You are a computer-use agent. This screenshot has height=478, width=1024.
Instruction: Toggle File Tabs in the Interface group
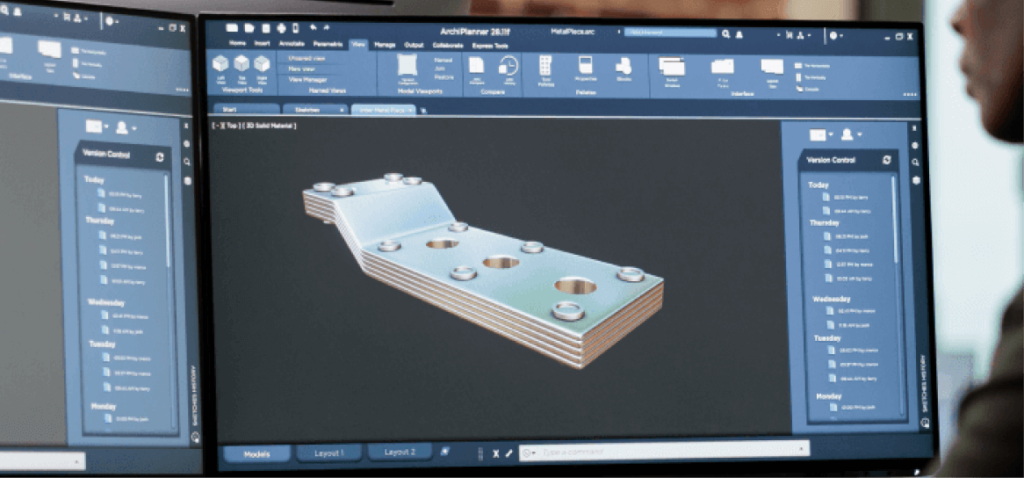click(x=722, y=67)
